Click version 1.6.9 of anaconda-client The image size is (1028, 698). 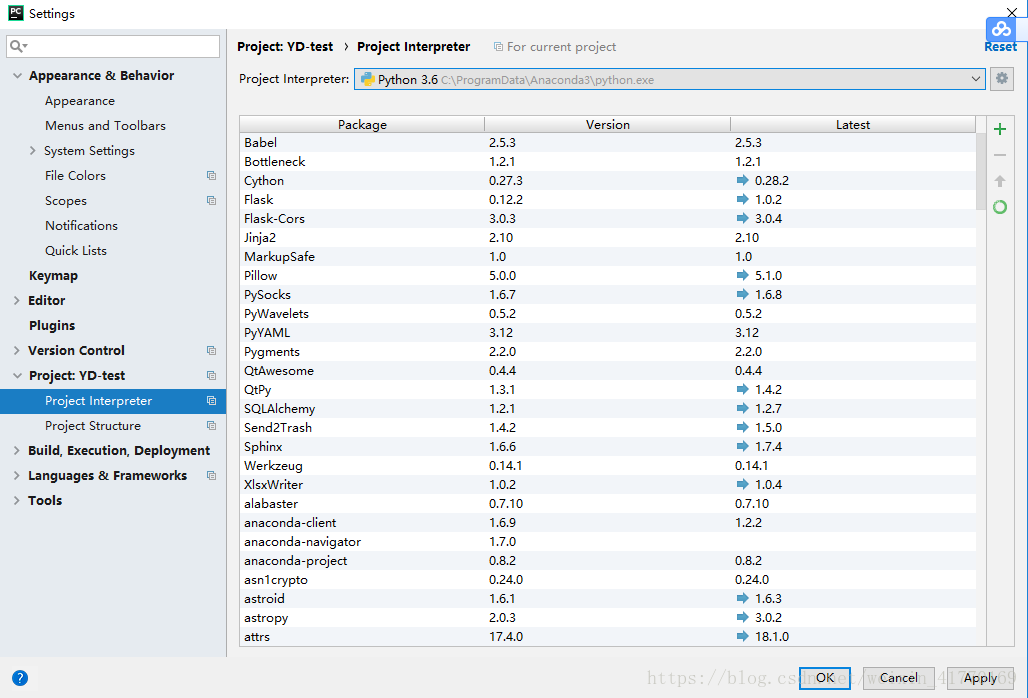pyautogui.click(x=502, y=522)
